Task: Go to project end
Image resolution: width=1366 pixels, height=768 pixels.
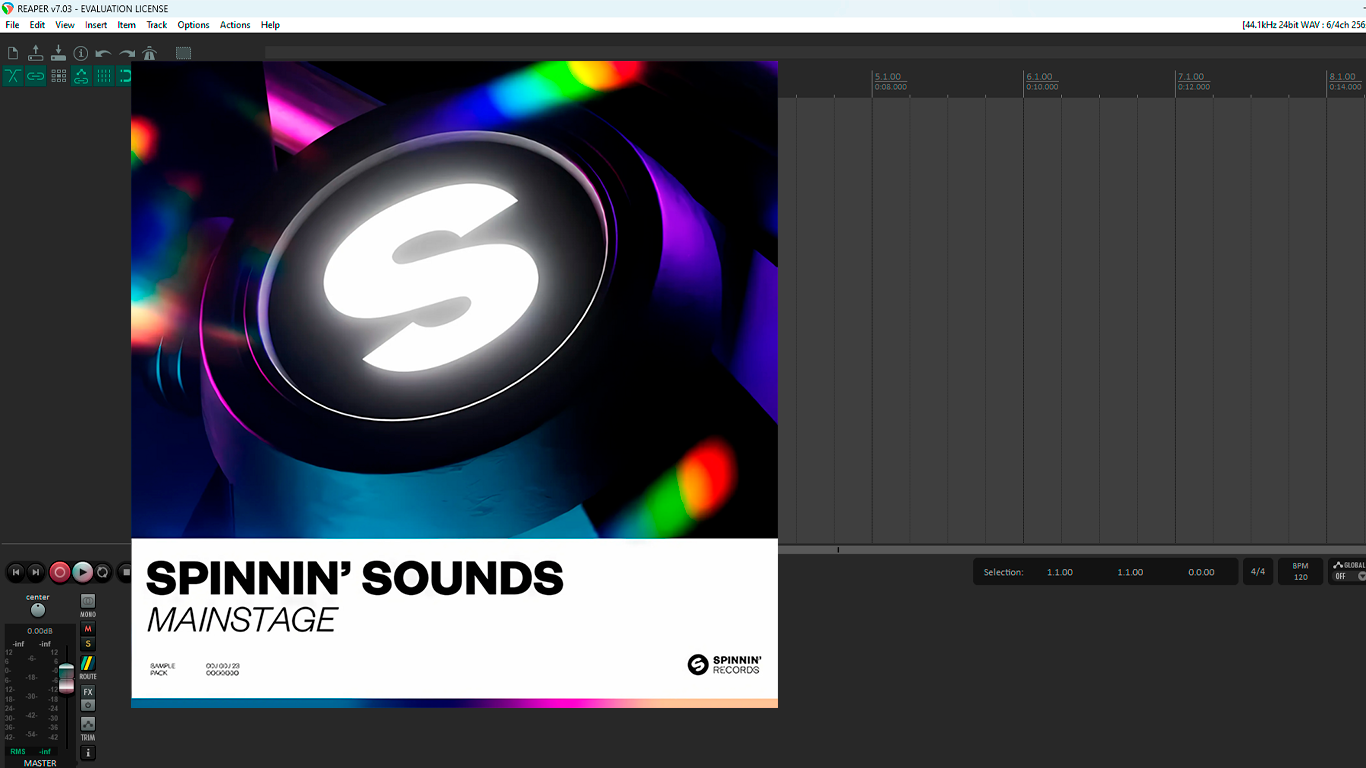Action: tap(36, 572)
